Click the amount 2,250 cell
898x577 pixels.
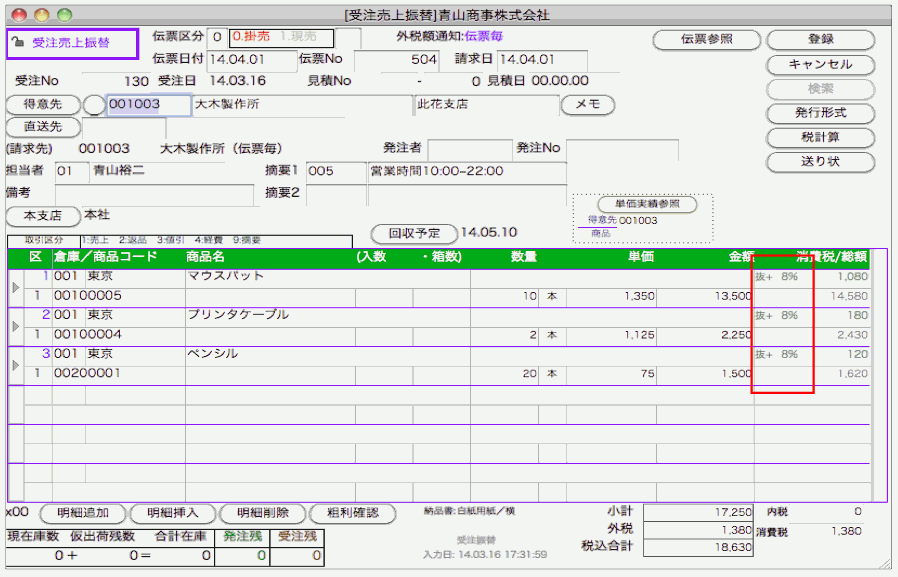(705, 335)
